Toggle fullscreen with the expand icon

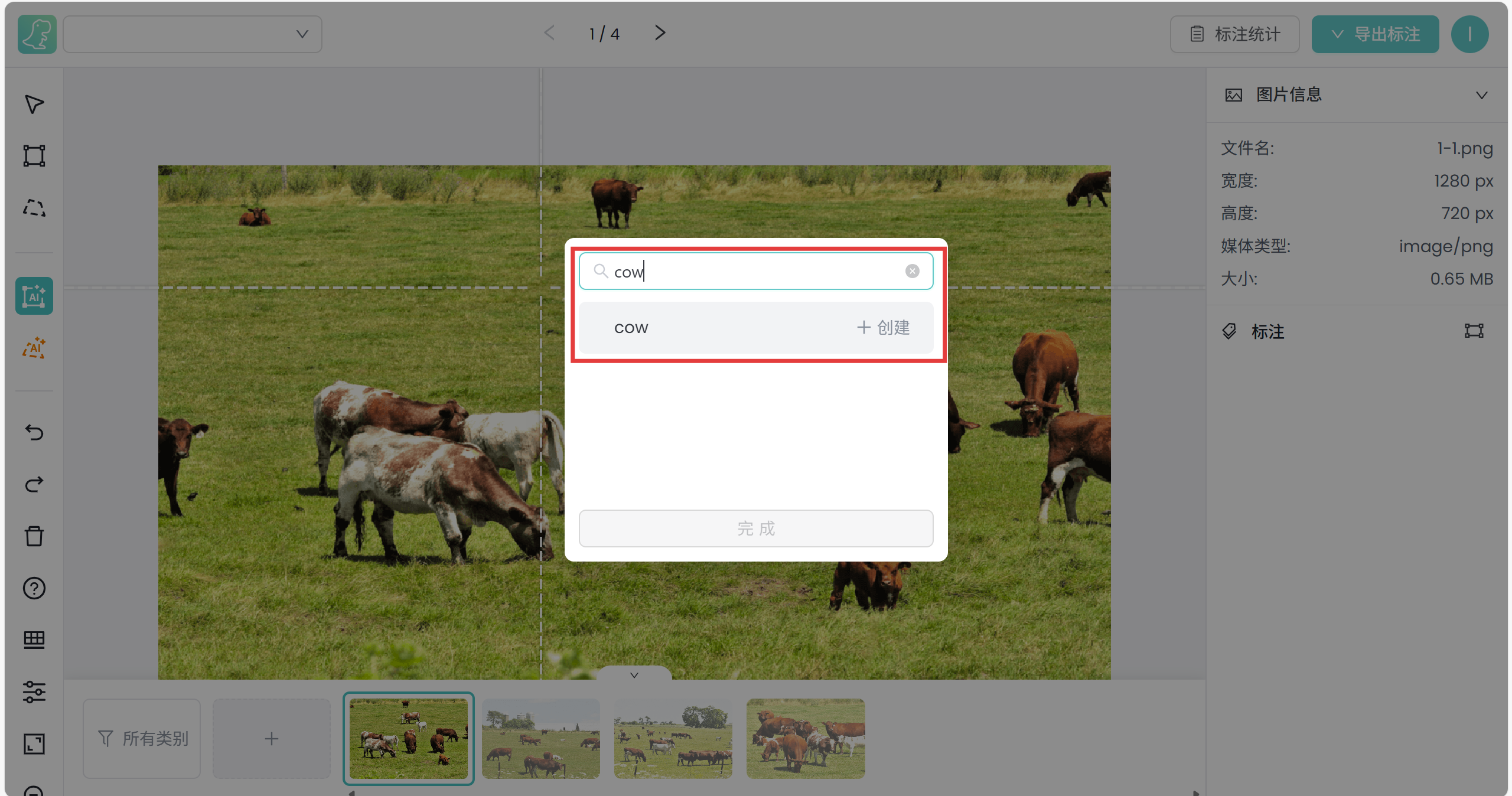[34, 744]
